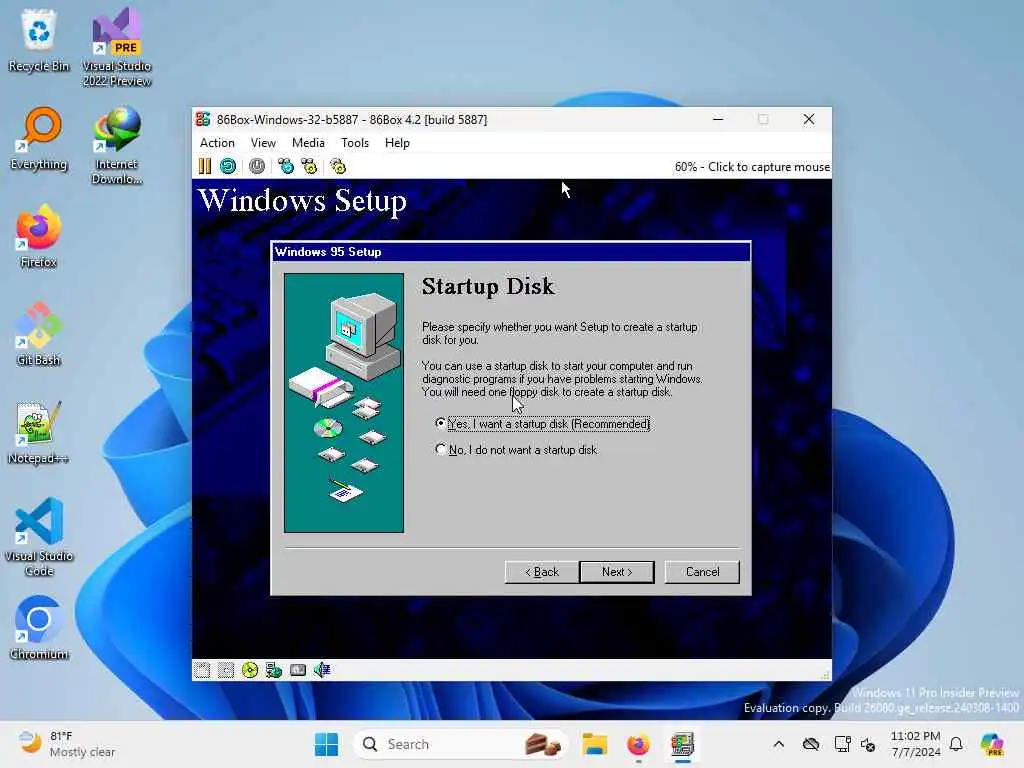Send Ctrl+Alt+Esc via first yellow gear icon
The width and height of the screenshot is (1024, 768).
(309, 167)
